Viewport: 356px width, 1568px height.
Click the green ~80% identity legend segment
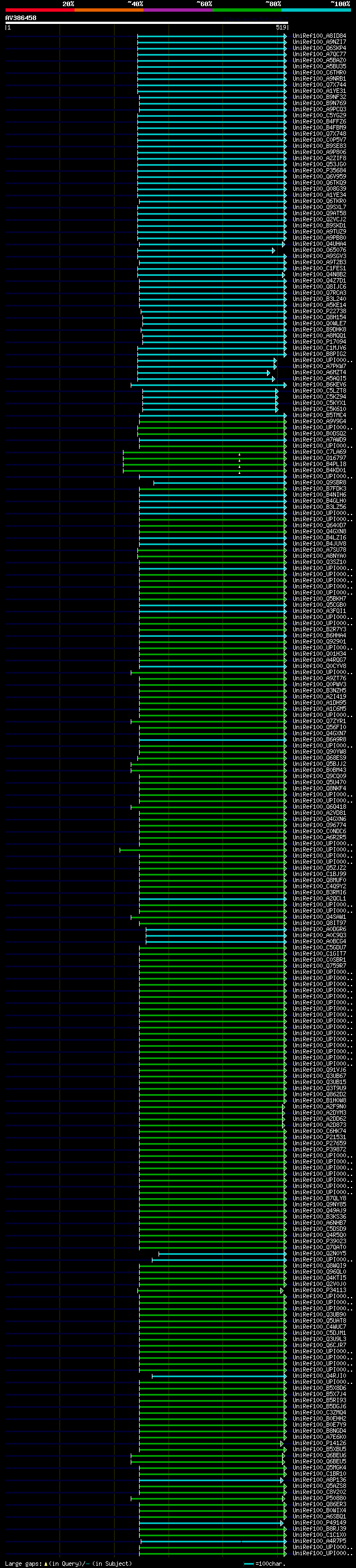247,10
